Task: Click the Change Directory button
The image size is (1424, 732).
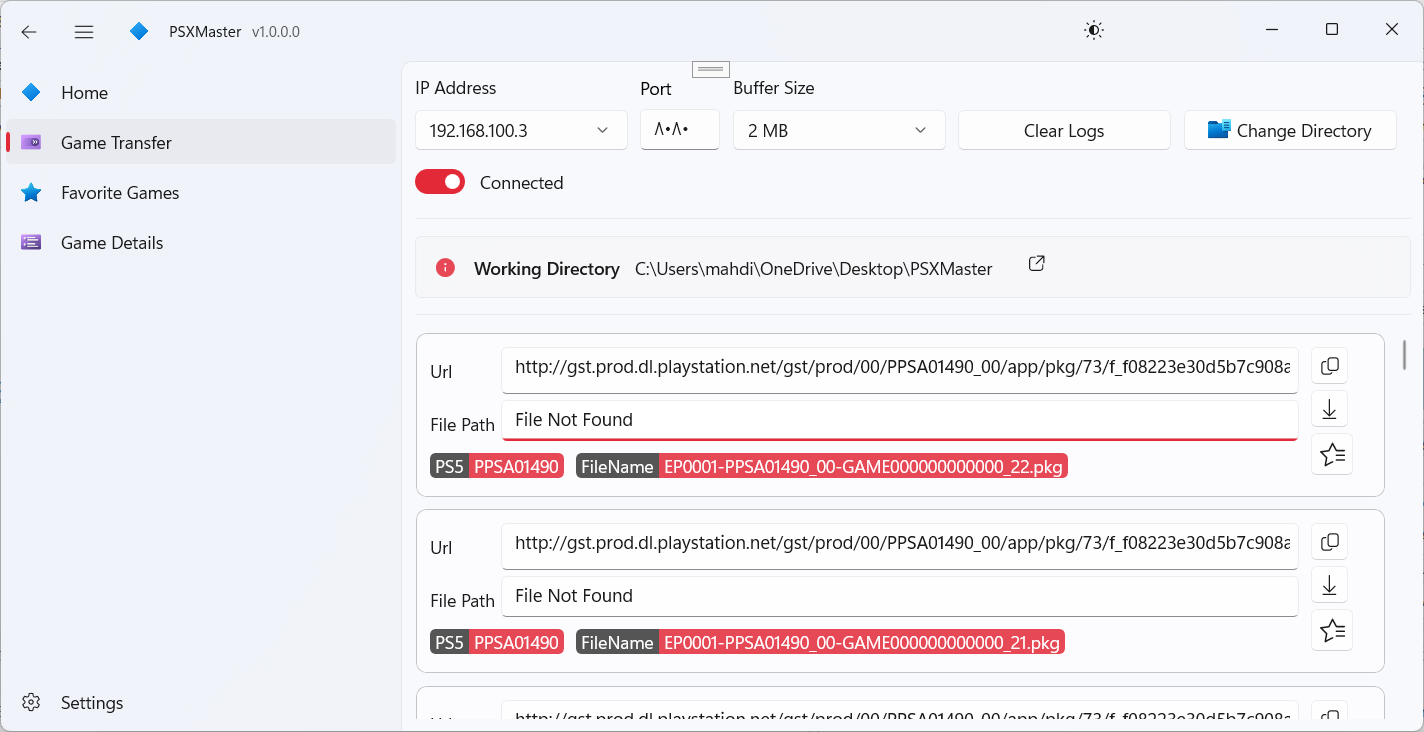Action: 1290,130
